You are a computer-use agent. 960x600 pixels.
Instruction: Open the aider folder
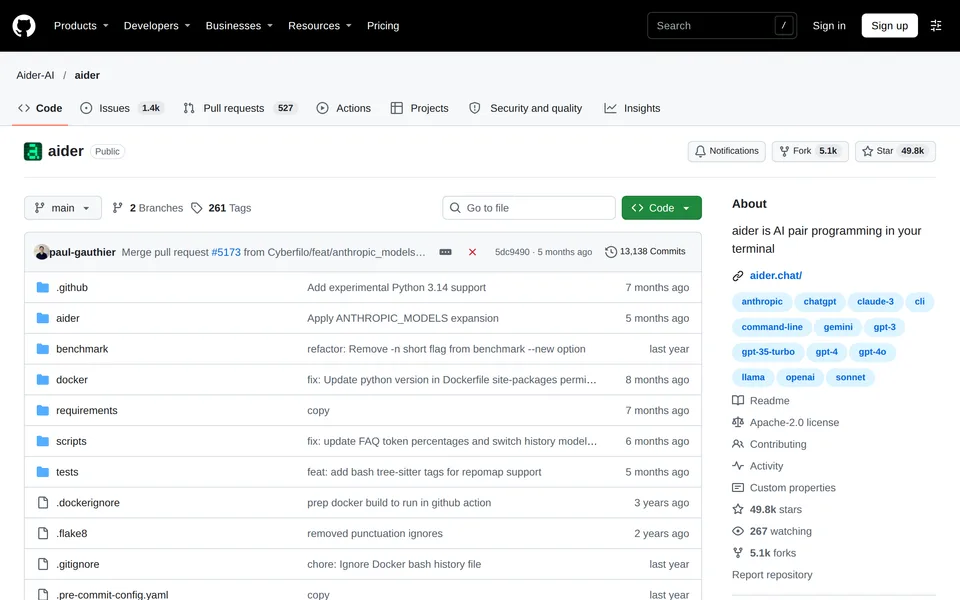(x=67, y=318)
